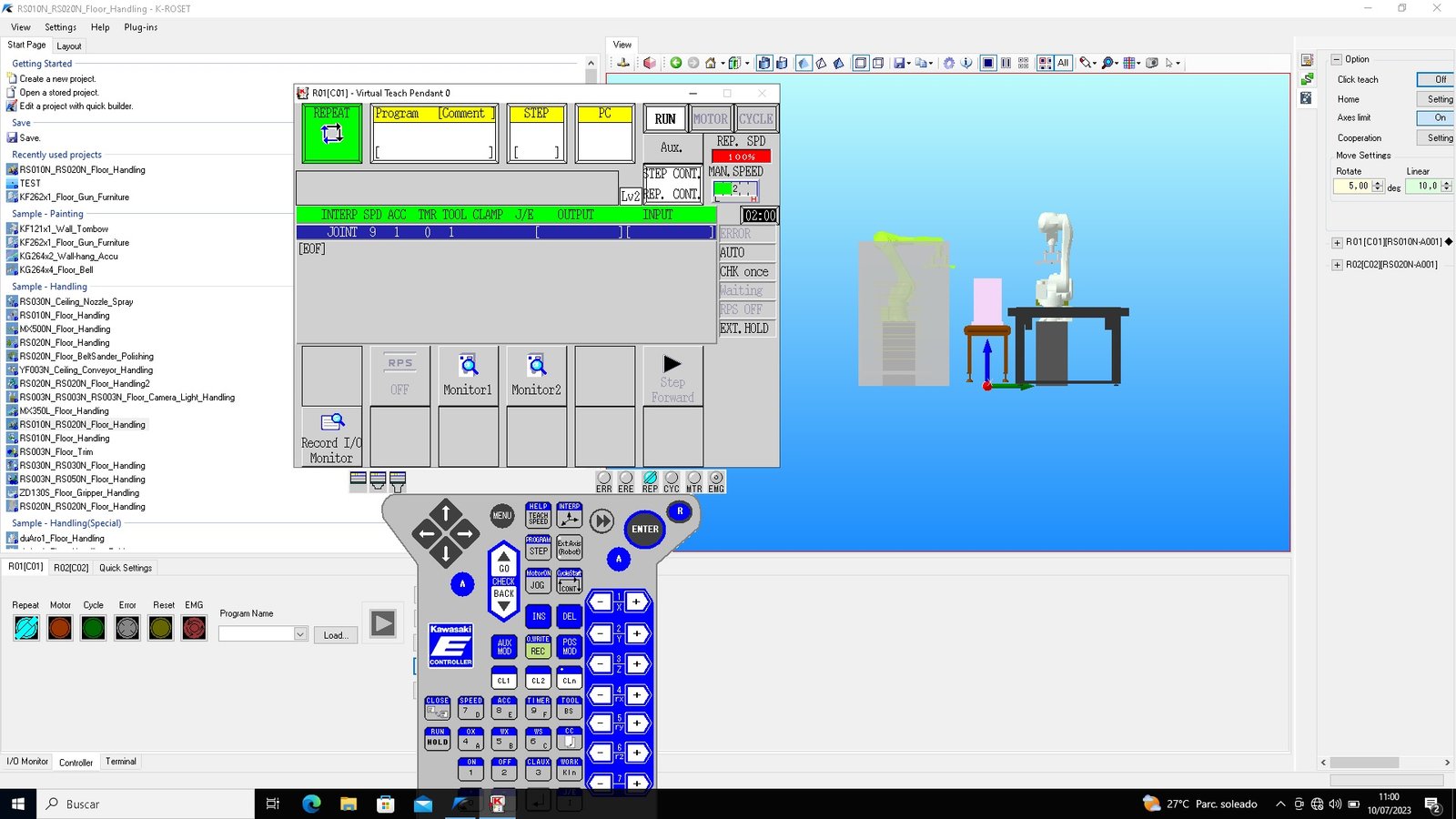Increase the Rotate degree stepper
The height and width of the screenshot is (819, 1456).
click(1378, 183)
